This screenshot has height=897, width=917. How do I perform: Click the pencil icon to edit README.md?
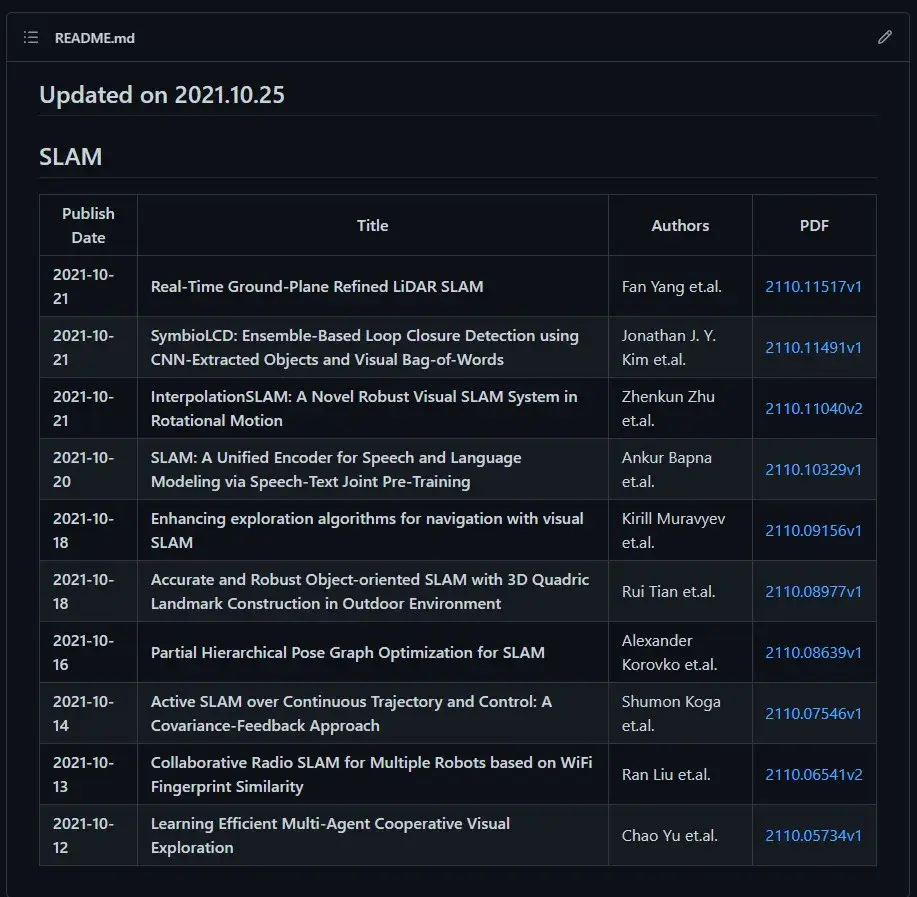(884, 37)
